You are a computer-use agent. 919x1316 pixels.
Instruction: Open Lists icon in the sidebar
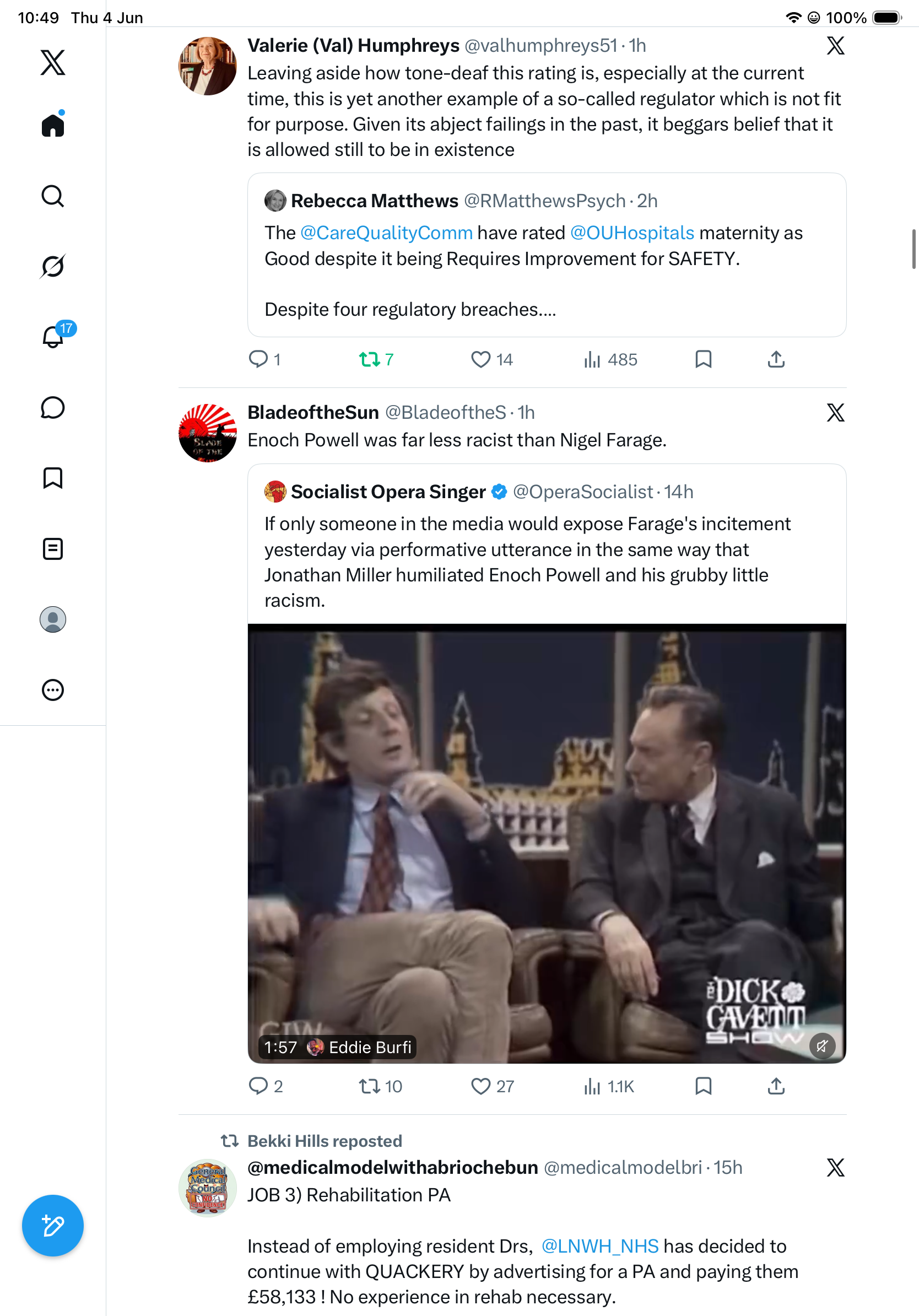tap(53, 549)
